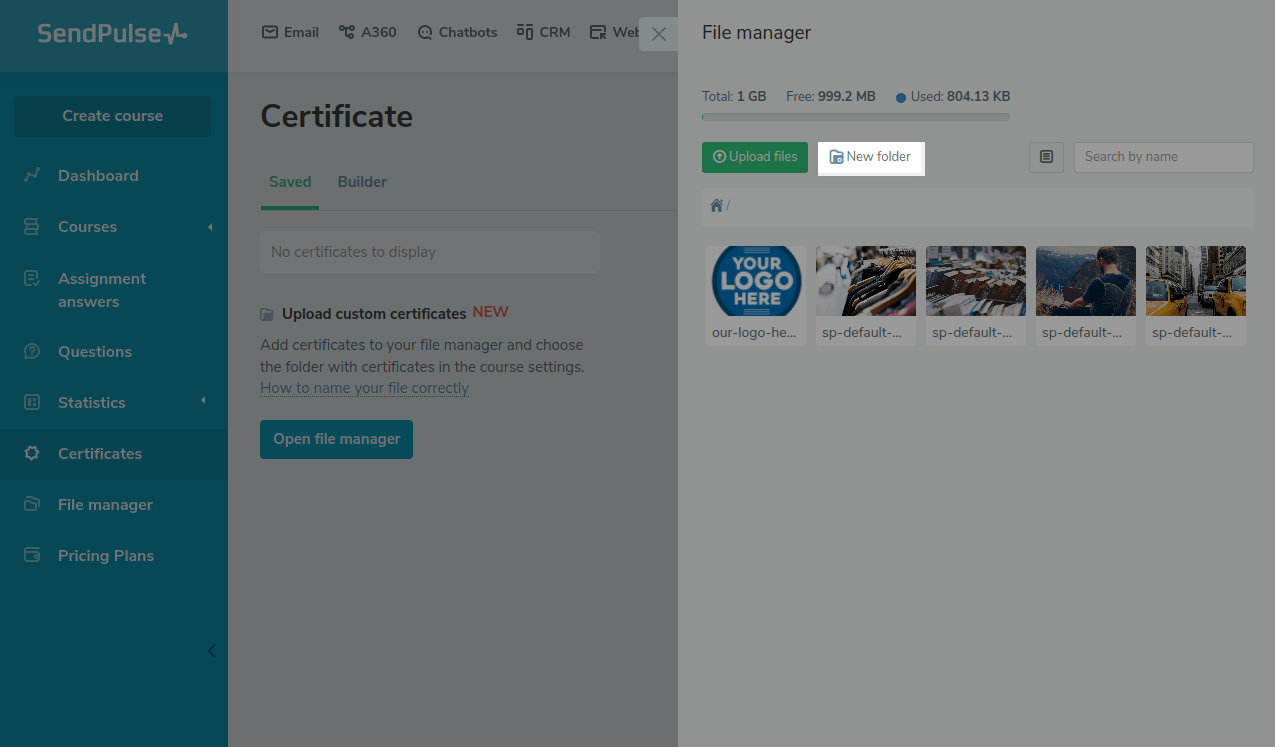This screenshot has height=747, width=1275.
Task: Open Pricing Plans in the sidebar
Action: (x=106, y=555)
